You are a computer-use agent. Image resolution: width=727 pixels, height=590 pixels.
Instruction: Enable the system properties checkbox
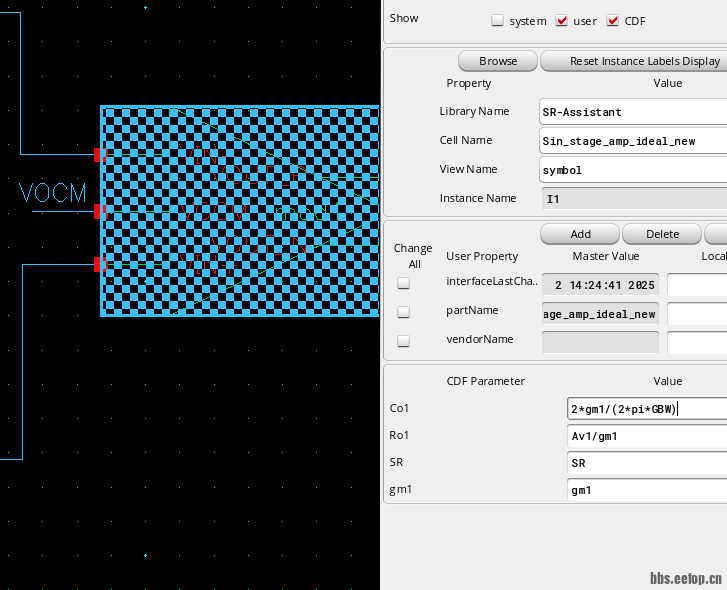[497, 21]
